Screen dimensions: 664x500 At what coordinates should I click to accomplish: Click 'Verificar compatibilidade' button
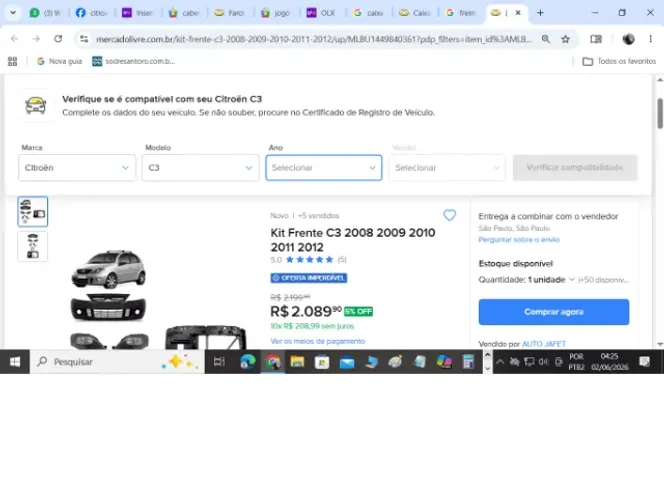click(575, 168)
